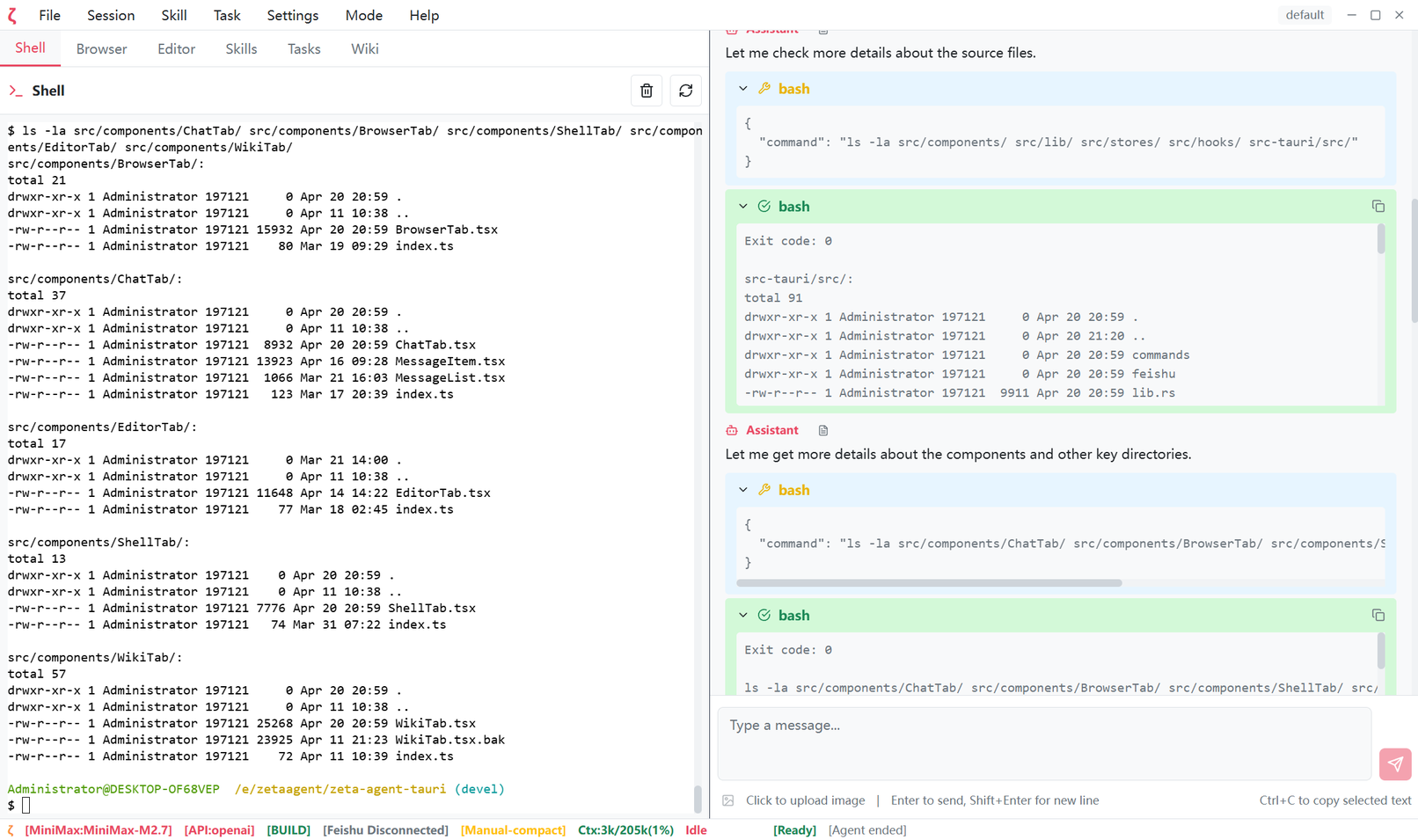Click the upload image icon
1418x840 pixels.
pyautogui.click(x=728, y=800)
